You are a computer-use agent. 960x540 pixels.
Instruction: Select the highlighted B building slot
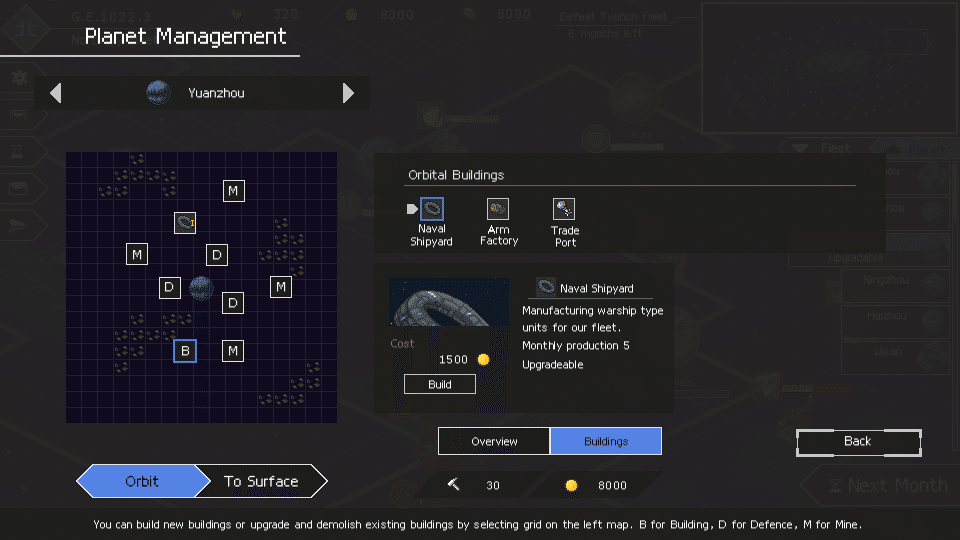(185, 351)
